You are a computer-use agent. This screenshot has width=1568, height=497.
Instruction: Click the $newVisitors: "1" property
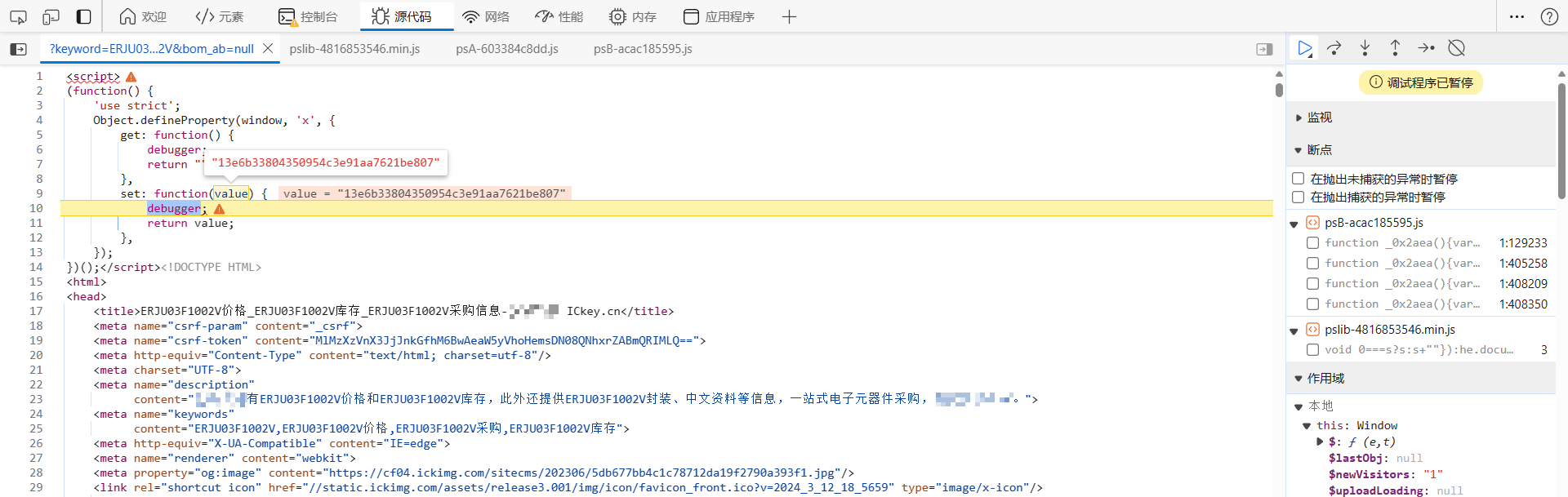[1386, 475]
